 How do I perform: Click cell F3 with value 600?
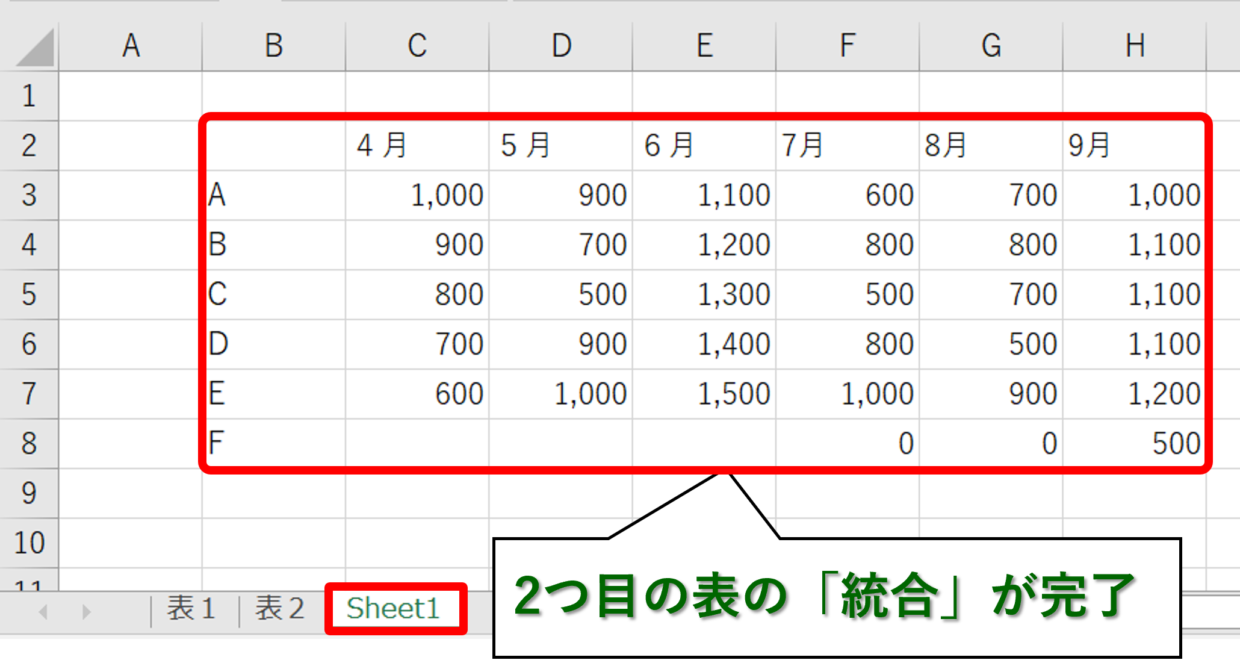pos(848,195)
